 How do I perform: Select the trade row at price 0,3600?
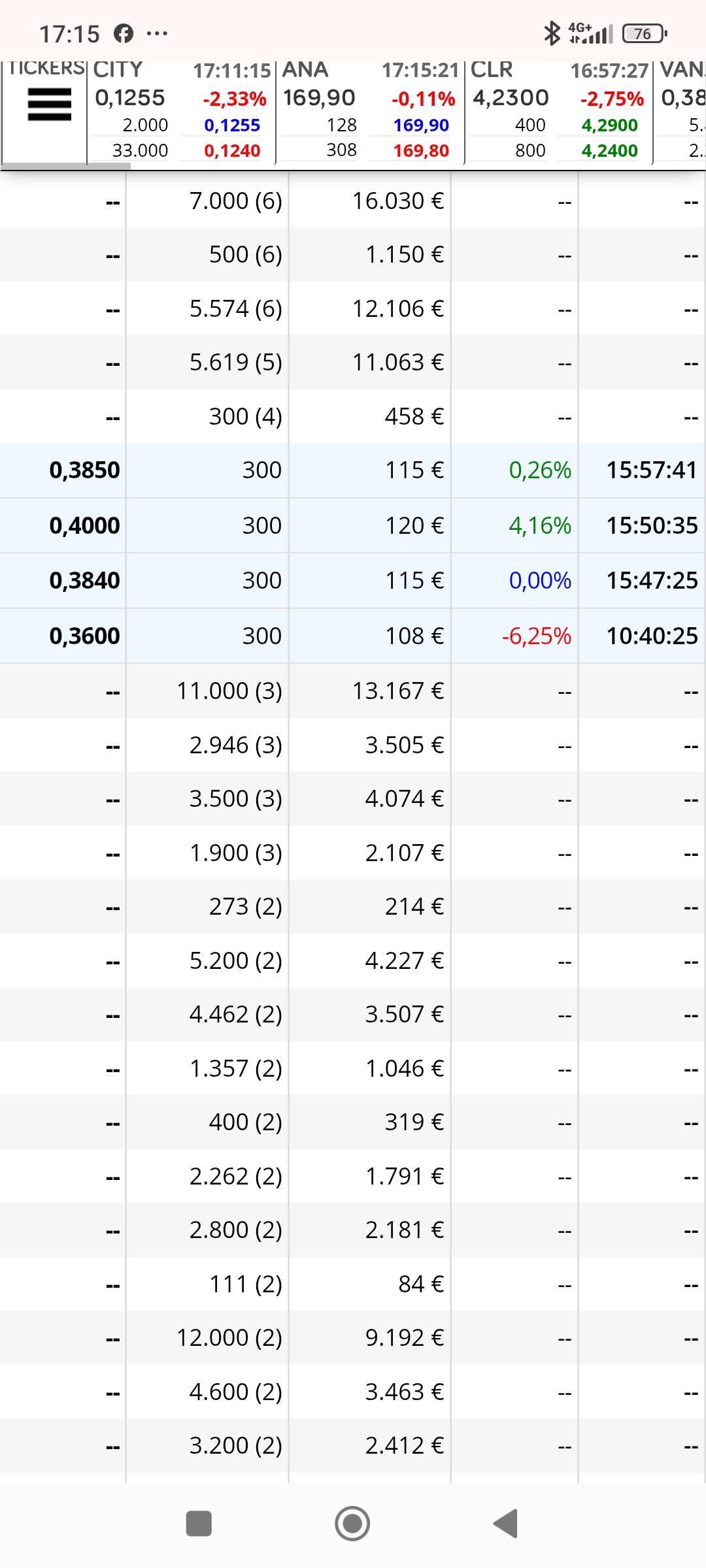353,636
